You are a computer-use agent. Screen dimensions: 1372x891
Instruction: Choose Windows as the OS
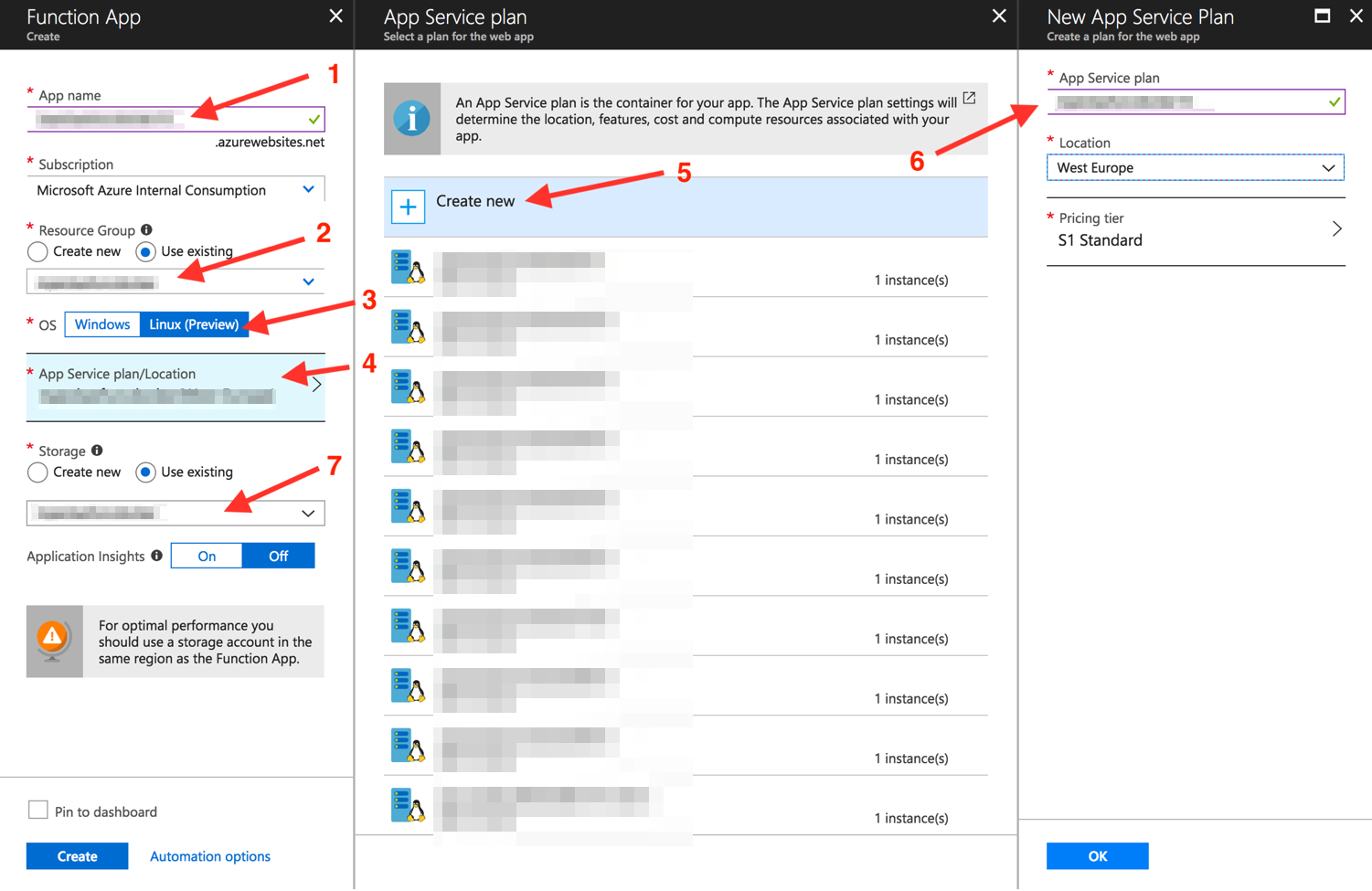pos(102,324)
